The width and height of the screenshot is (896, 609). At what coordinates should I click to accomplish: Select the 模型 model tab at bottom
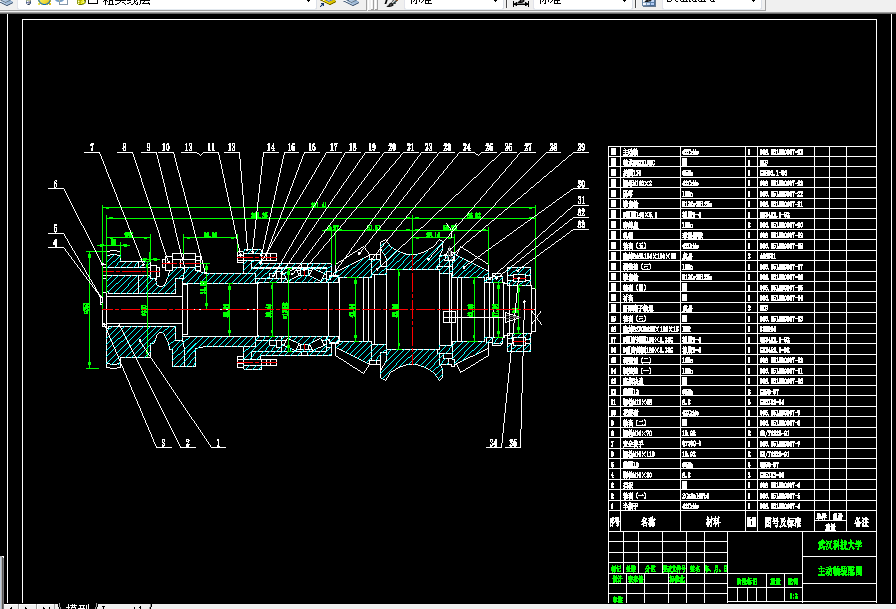(78, 606)
